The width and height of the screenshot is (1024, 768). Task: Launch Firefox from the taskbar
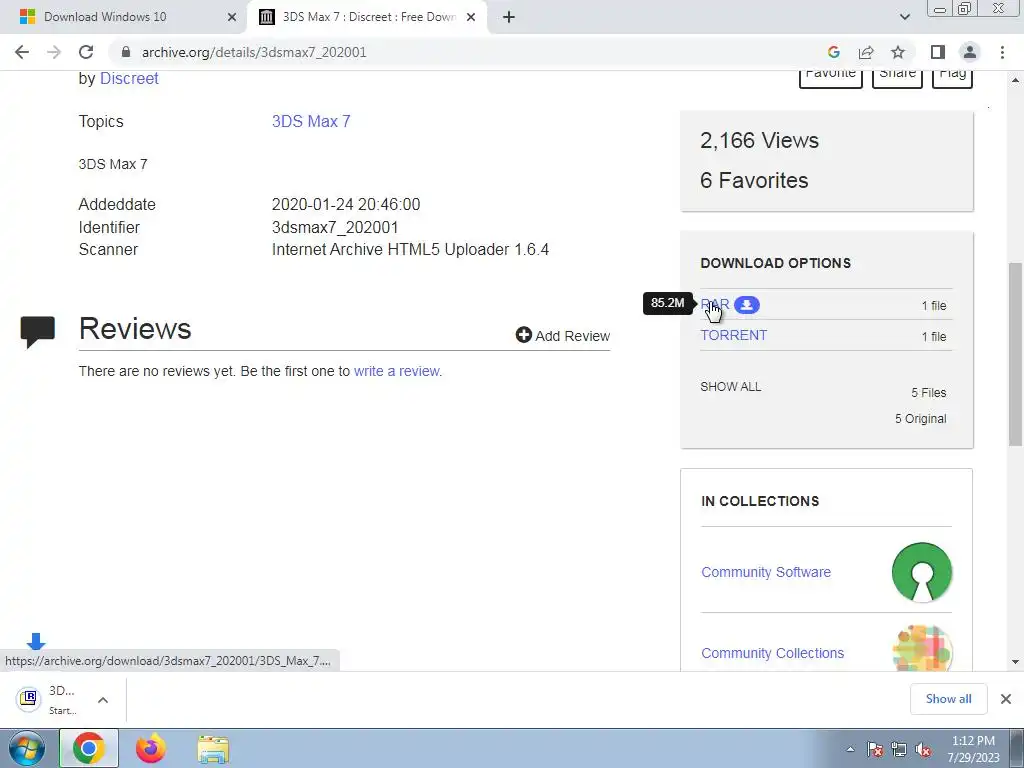point(150,748)
